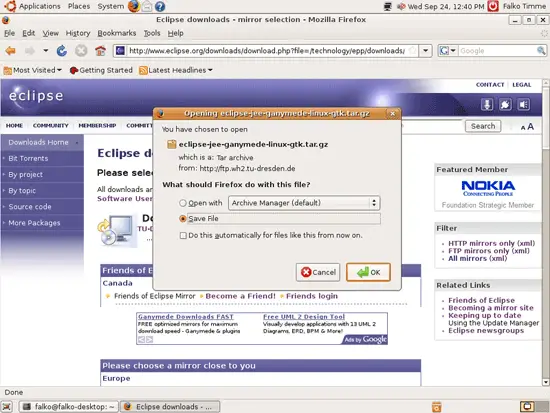Open the Edit menu
550x413 pixels.
click(x=28, y=33)
